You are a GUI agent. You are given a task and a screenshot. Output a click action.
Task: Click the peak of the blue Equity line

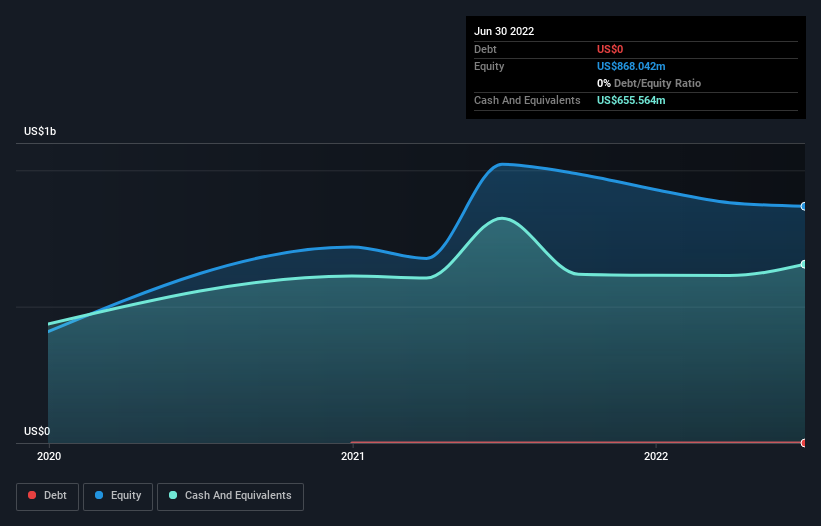tap(502, 164)
